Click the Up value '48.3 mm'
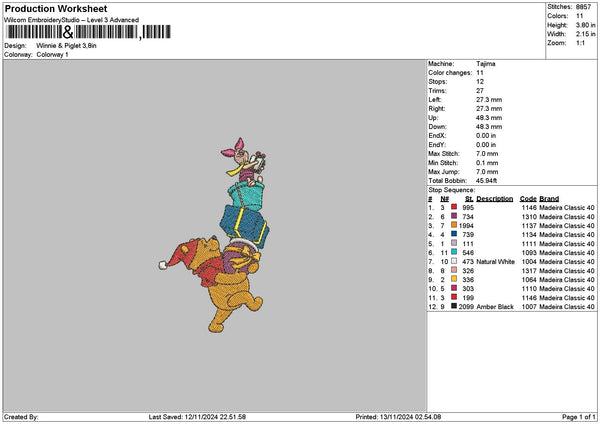 [x=489, y=118]
